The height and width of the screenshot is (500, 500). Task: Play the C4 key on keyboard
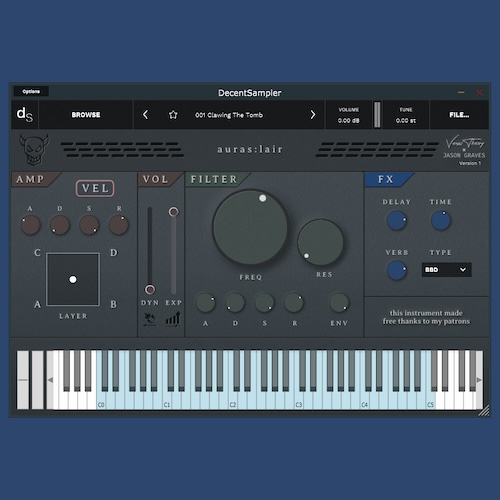pos(365,400)
